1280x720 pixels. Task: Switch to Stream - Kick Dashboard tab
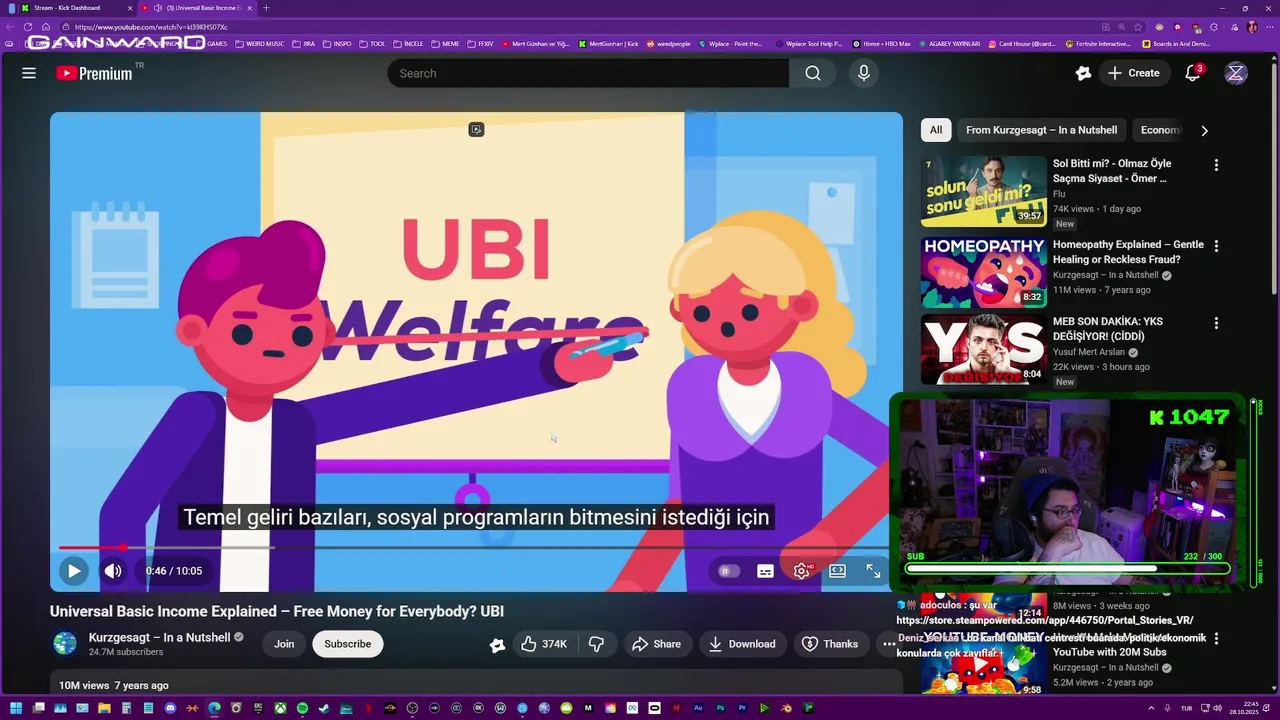pyautogui.click(x=70, y=8)
